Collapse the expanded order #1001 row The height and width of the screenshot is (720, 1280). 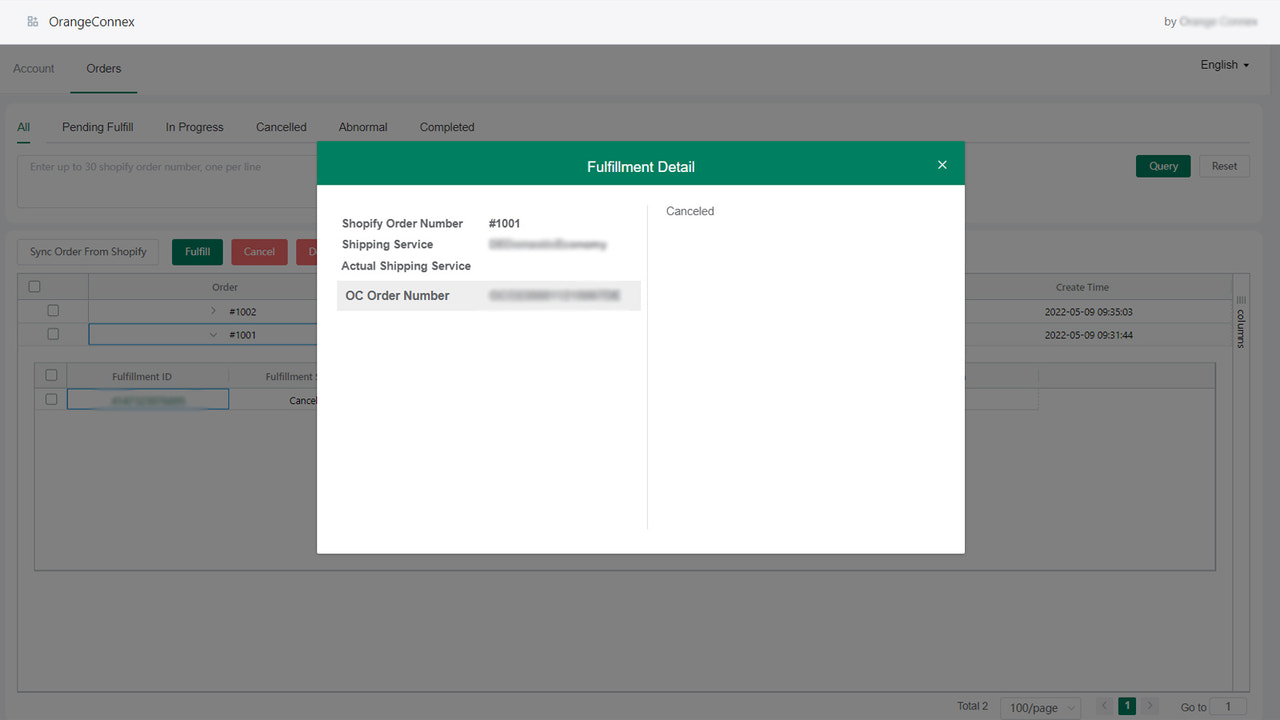pos(213,334)
